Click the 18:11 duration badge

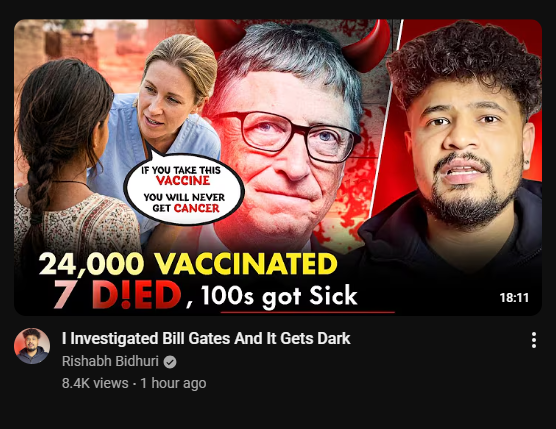point(514,297)
